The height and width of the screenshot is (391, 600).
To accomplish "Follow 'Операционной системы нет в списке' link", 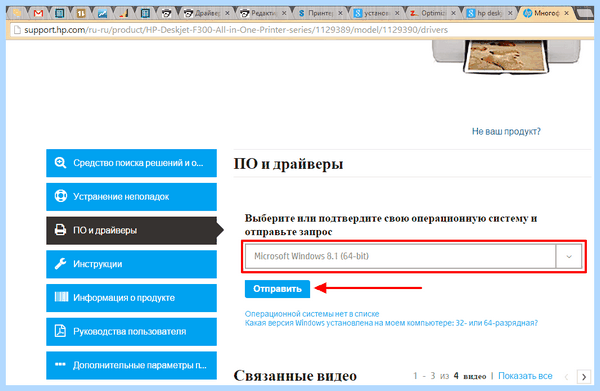I will coord(312,314).
